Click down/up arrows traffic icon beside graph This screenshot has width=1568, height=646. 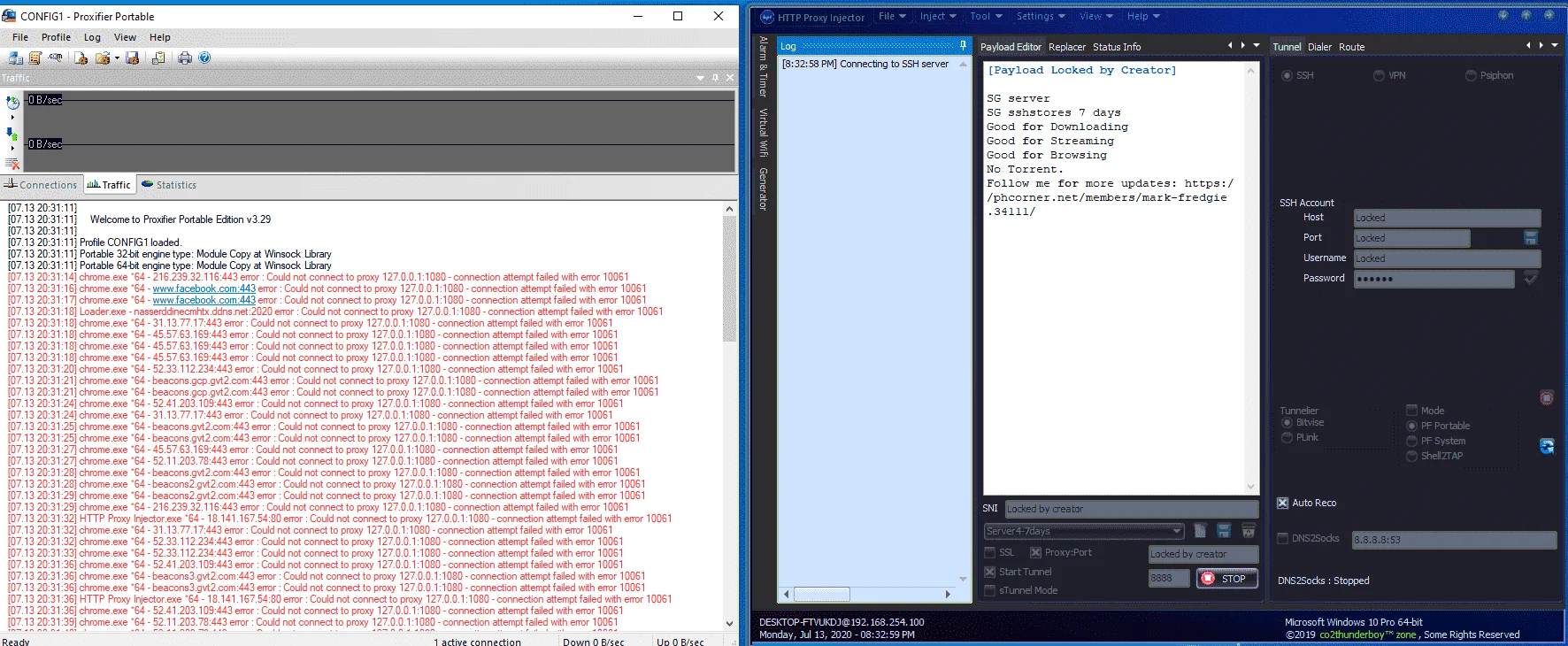coord(12,135)
